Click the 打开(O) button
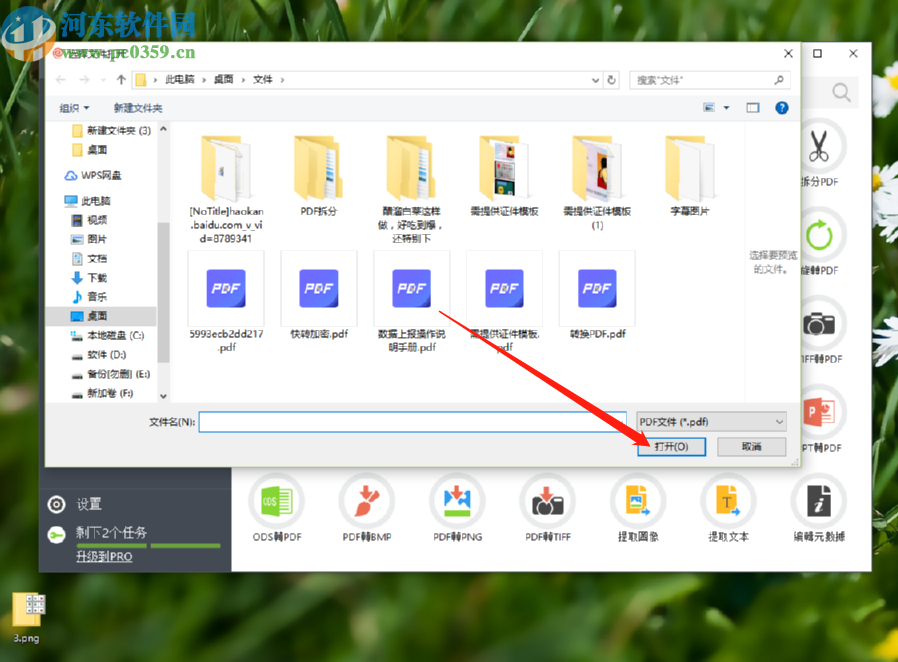 [x=670, y=447]
